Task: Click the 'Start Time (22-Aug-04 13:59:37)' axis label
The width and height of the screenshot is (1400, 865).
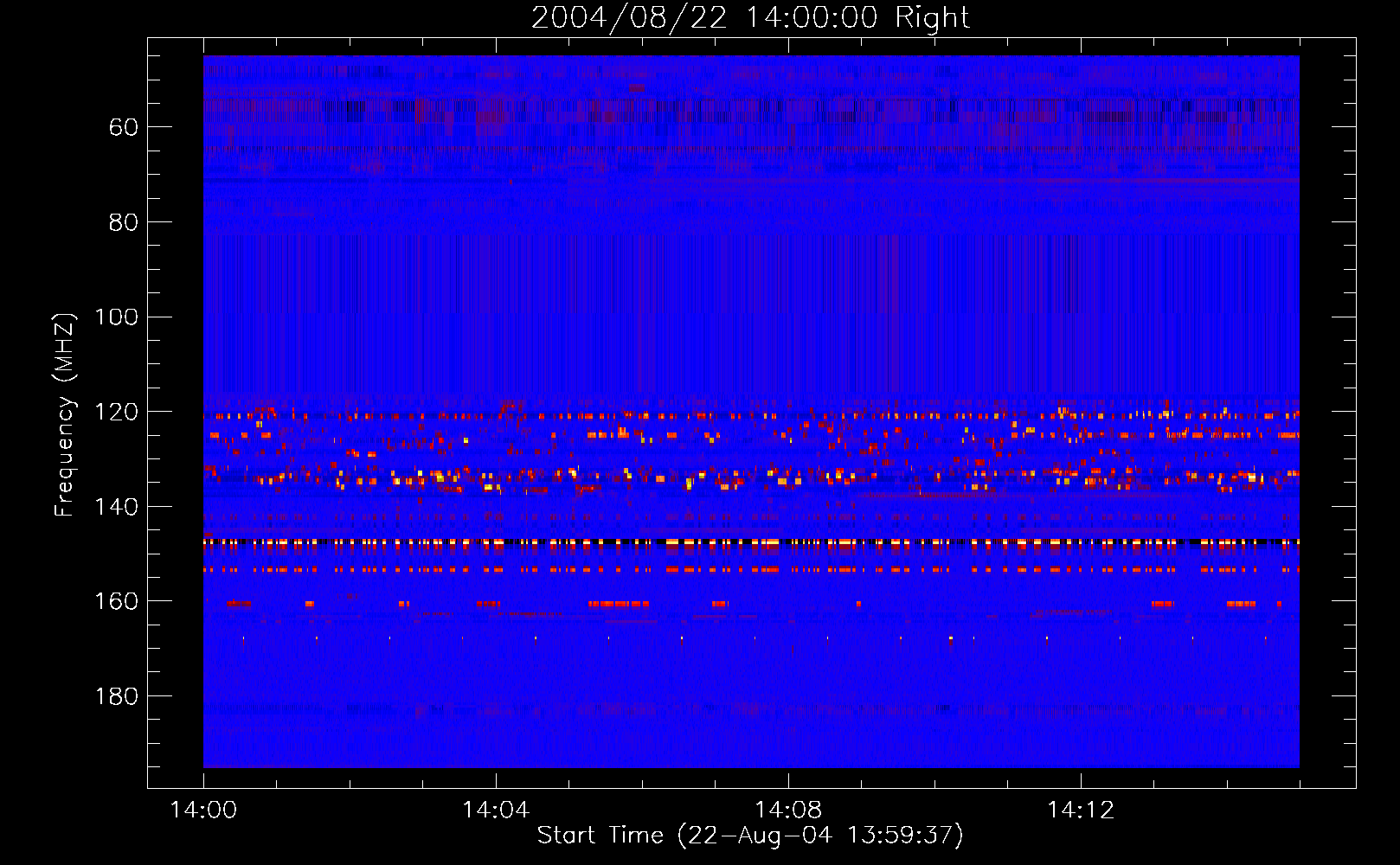Action: click(x=750, y=836)
